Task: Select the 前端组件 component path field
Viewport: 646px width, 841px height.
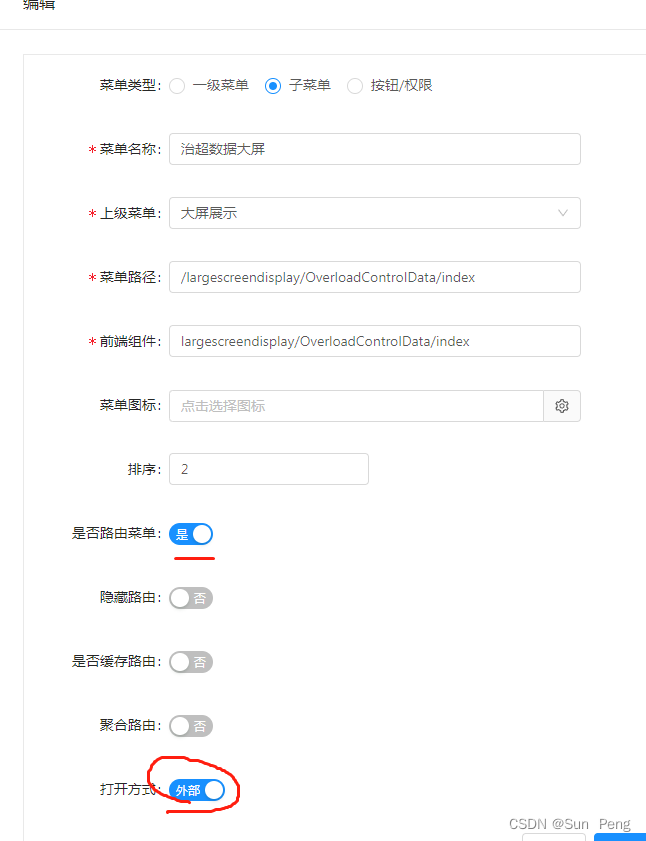Action: 375,341
